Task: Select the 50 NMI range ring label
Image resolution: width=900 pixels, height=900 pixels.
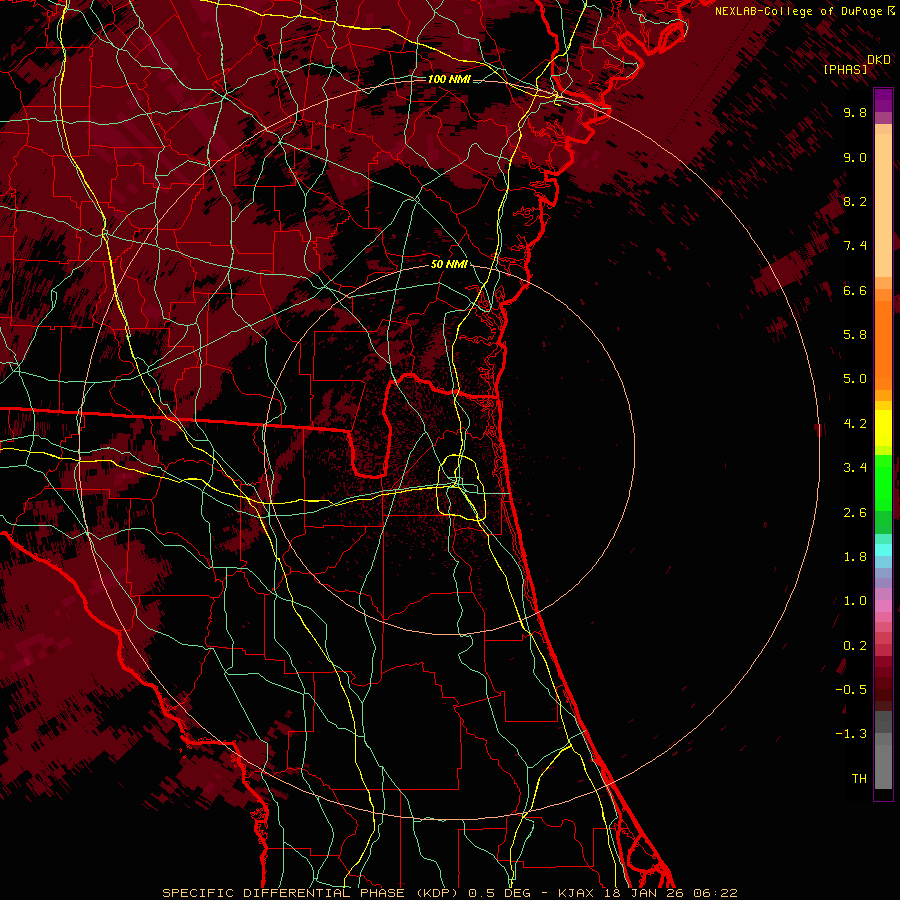Action: (x=449, y=264)
